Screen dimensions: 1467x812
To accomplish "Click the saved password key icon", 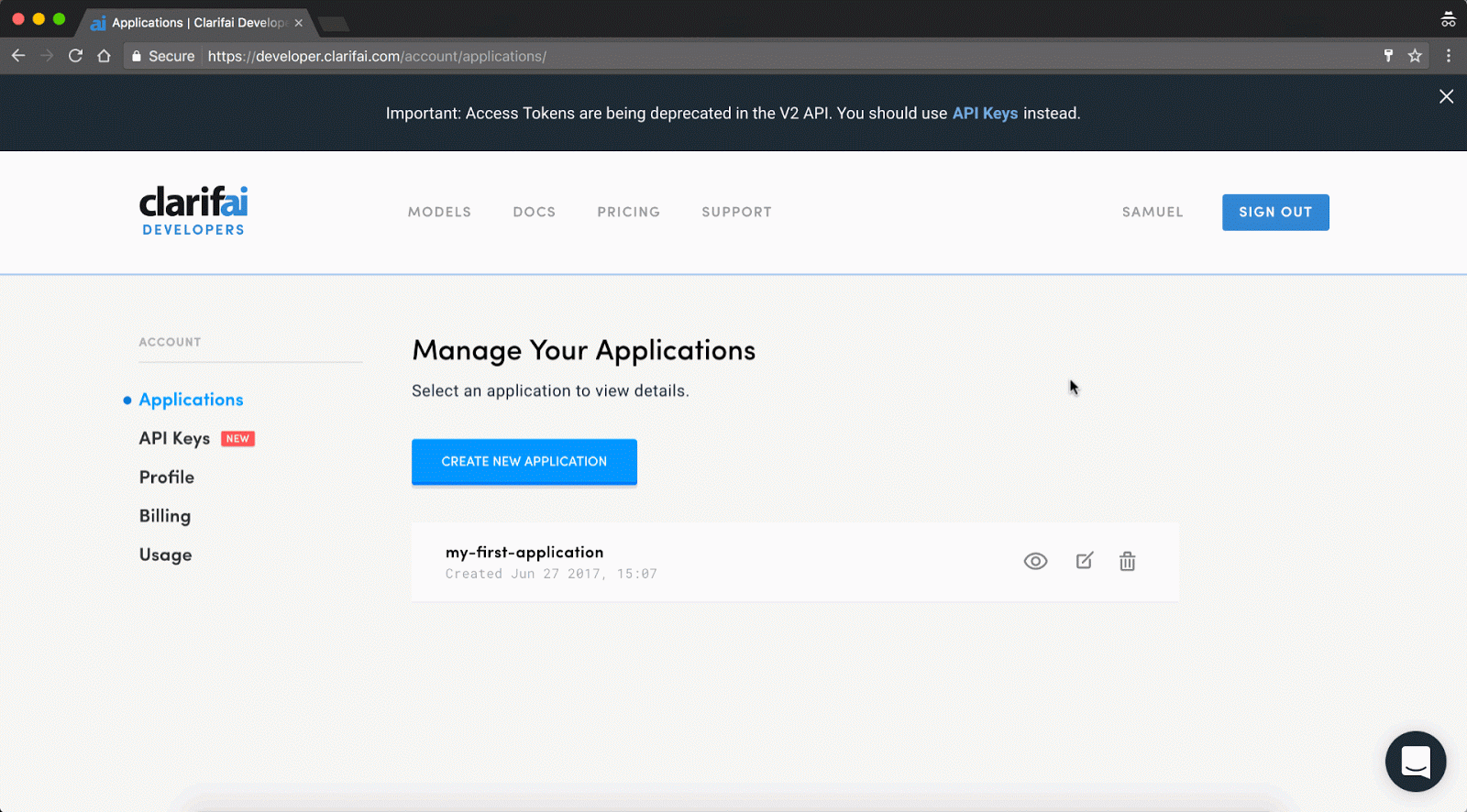I will coord(1388,56).
